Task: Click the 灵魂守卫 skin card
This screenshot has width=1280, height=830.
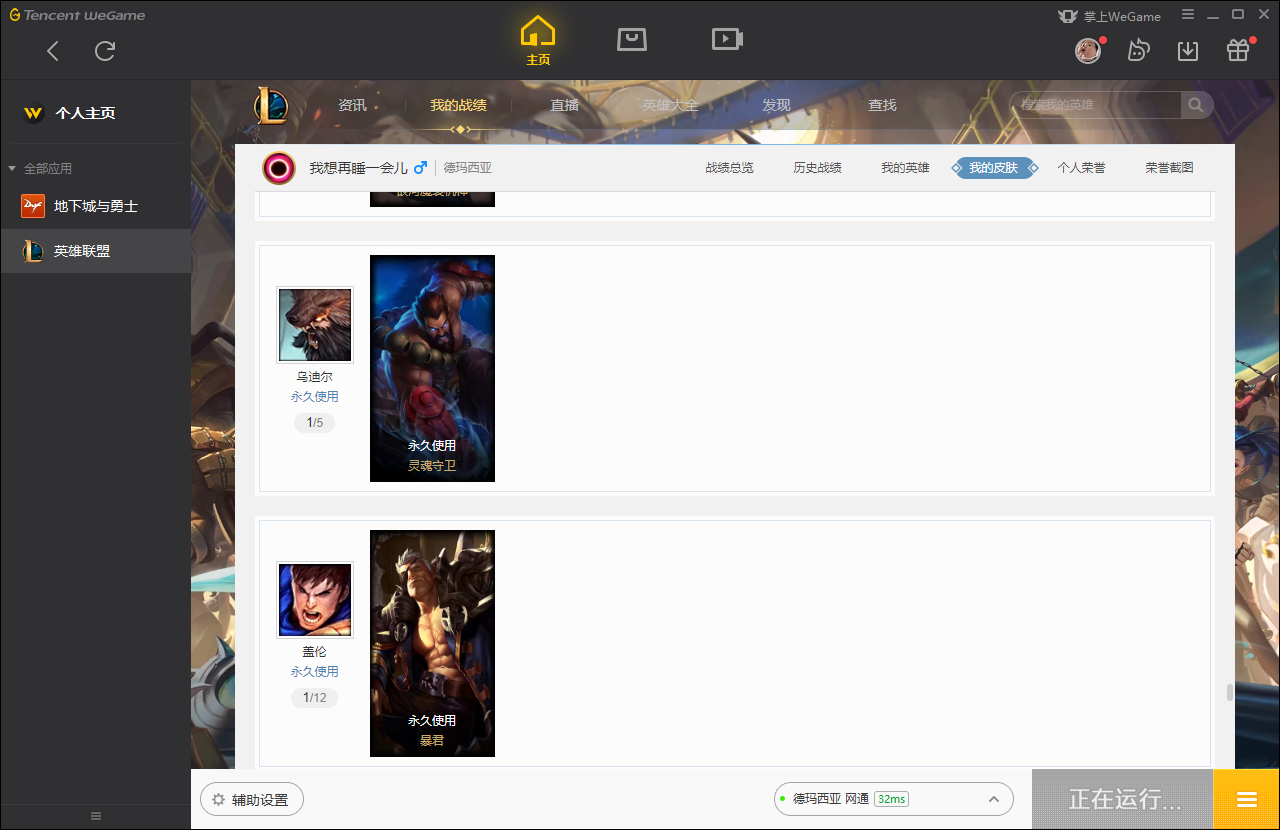Action: click(x=432, y=368)
